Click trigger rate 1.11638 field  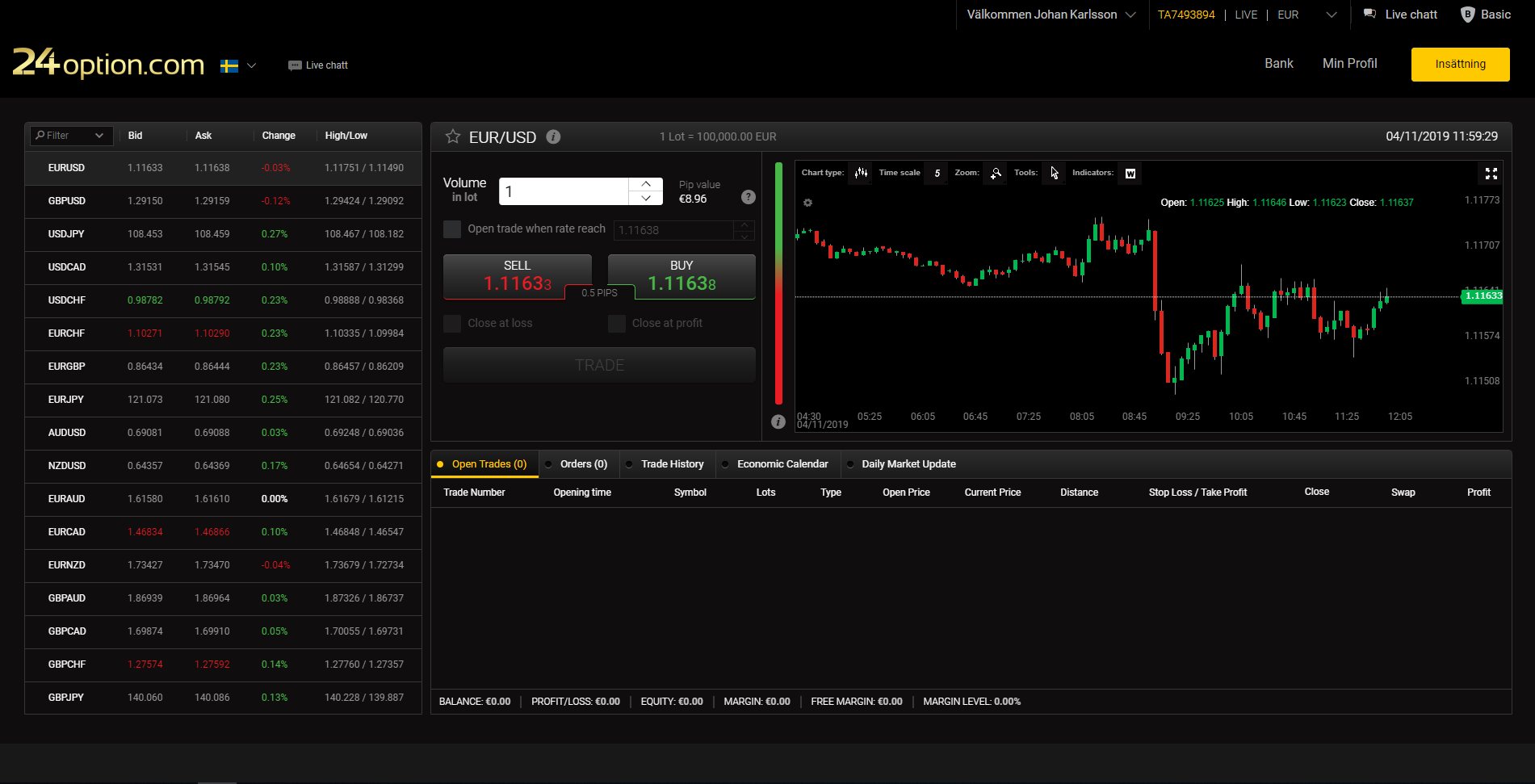(673, 230)
